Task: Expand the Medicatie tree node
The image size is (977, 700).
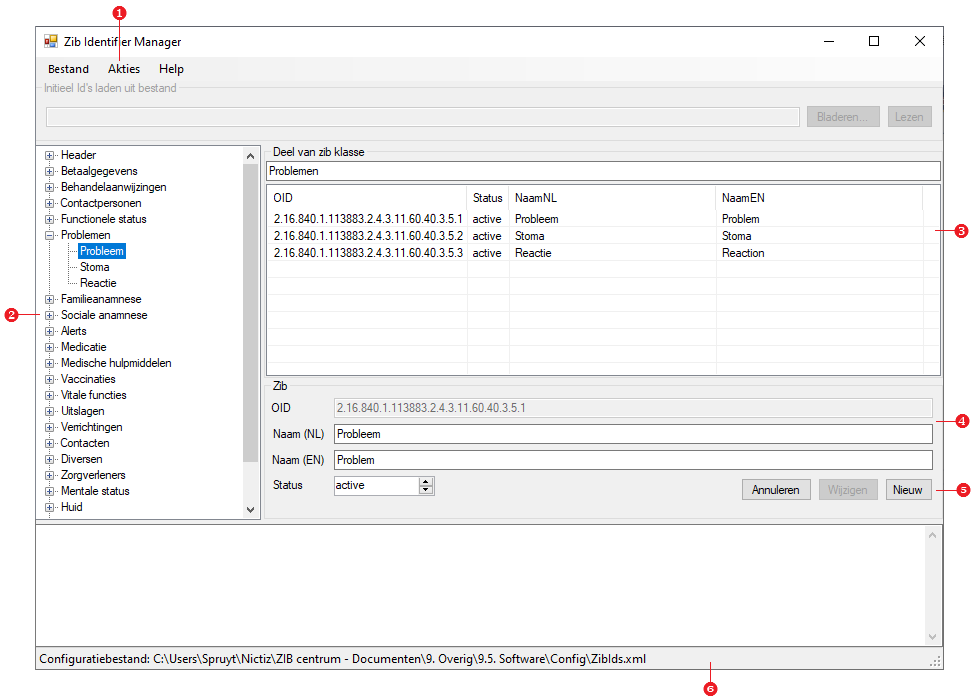Action: (x=49, y=347)
